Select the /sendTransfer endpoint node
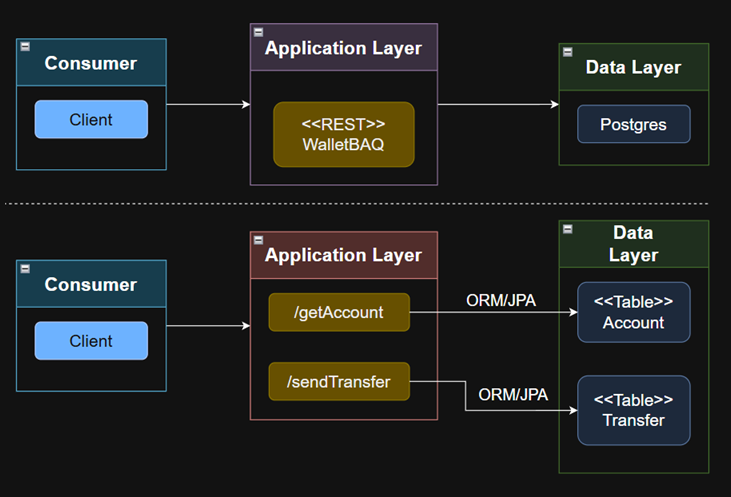731x497 pixels. (x=339, y=381)
